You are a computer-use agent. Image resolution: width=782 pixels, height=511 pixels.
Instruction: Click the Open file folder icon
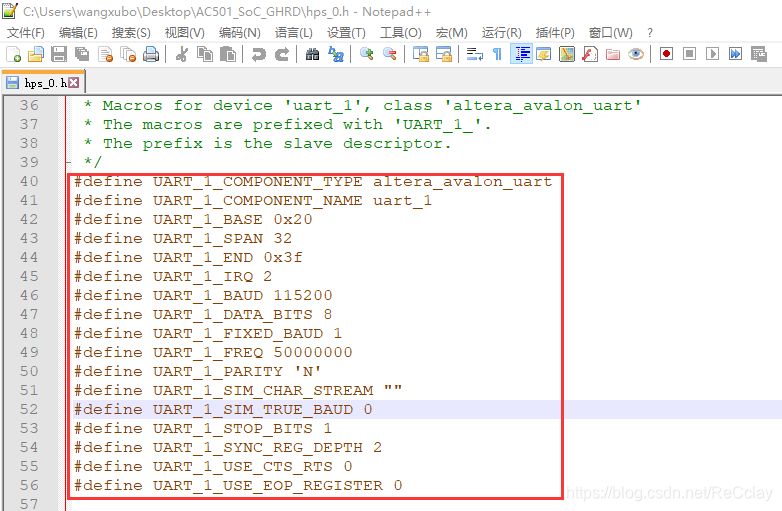(x=36, y=54)
